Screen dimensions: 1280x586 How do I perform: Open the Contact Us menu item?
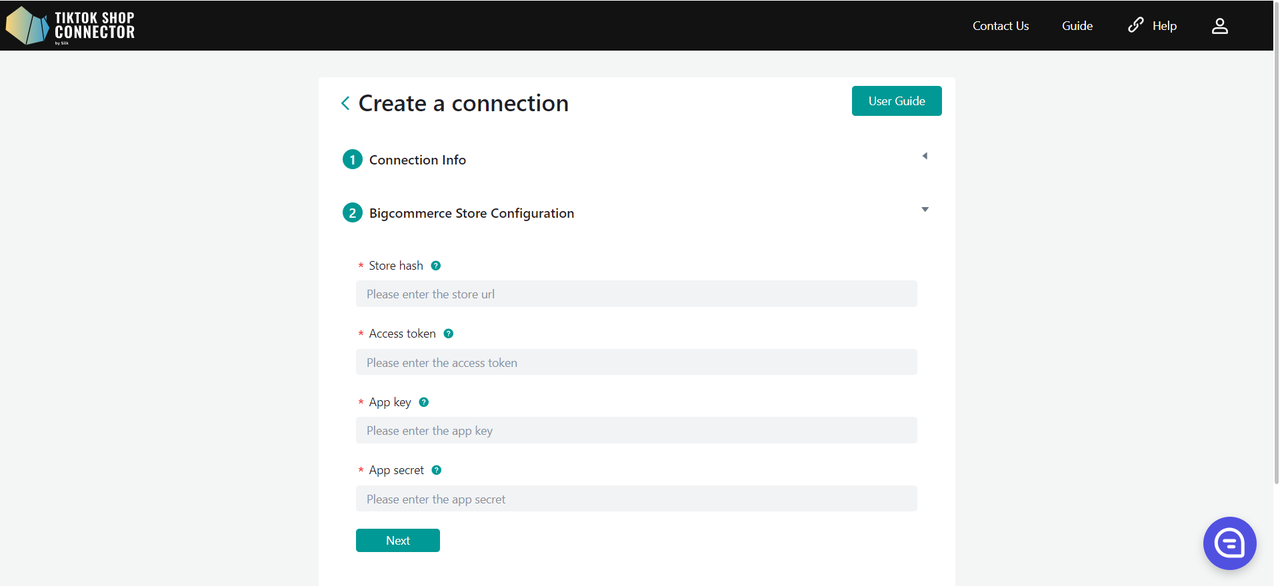[x=1001, y=26]
